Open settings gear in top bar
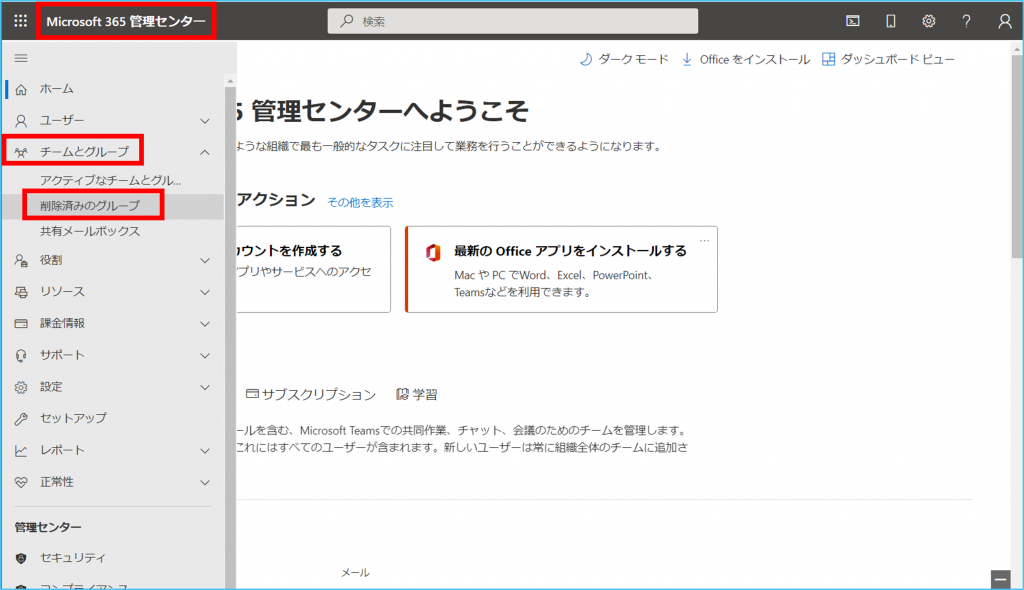Viewport: 1024px width, 590px height. [929, 21]
